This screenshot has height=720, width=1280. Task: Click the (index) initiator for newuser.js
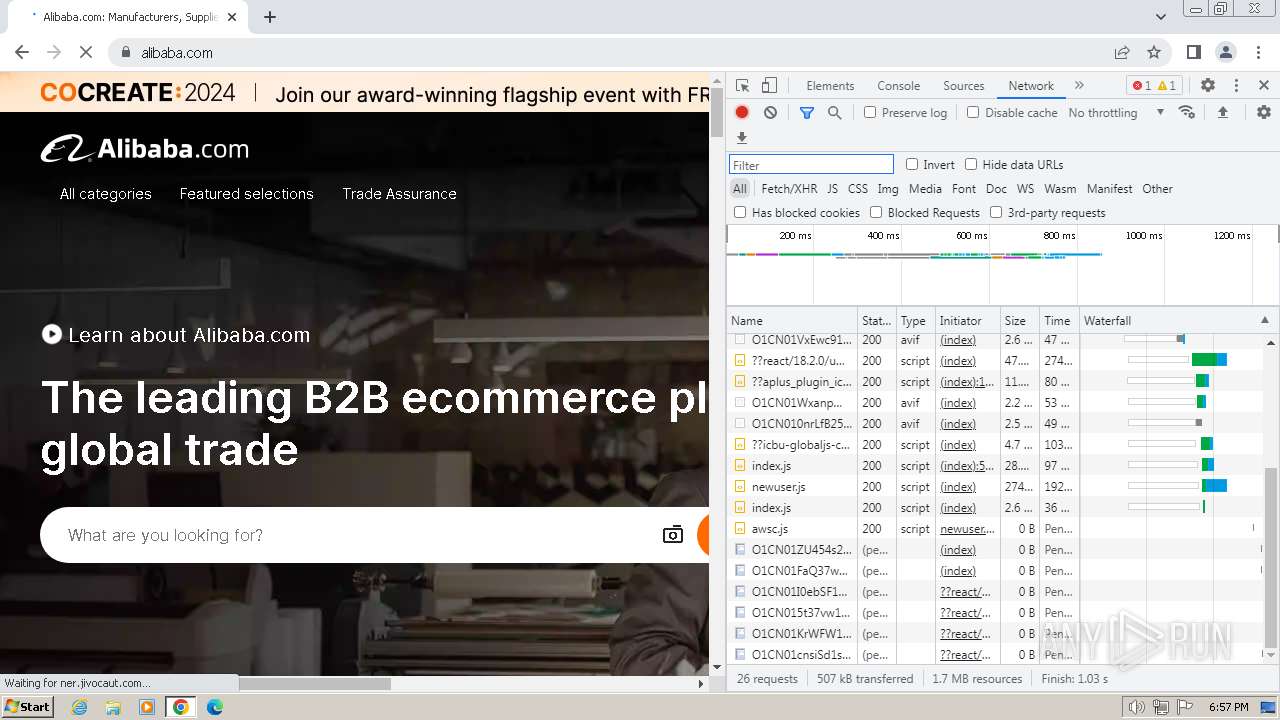point(958,487)
